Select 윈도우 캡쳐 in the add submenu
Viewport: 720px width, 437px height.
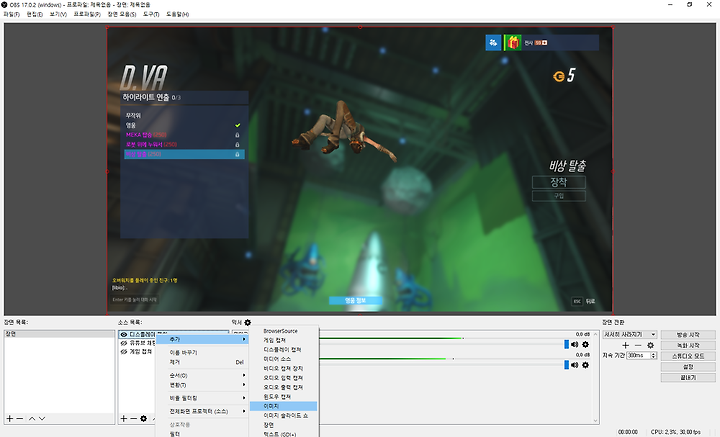[283, 397]
